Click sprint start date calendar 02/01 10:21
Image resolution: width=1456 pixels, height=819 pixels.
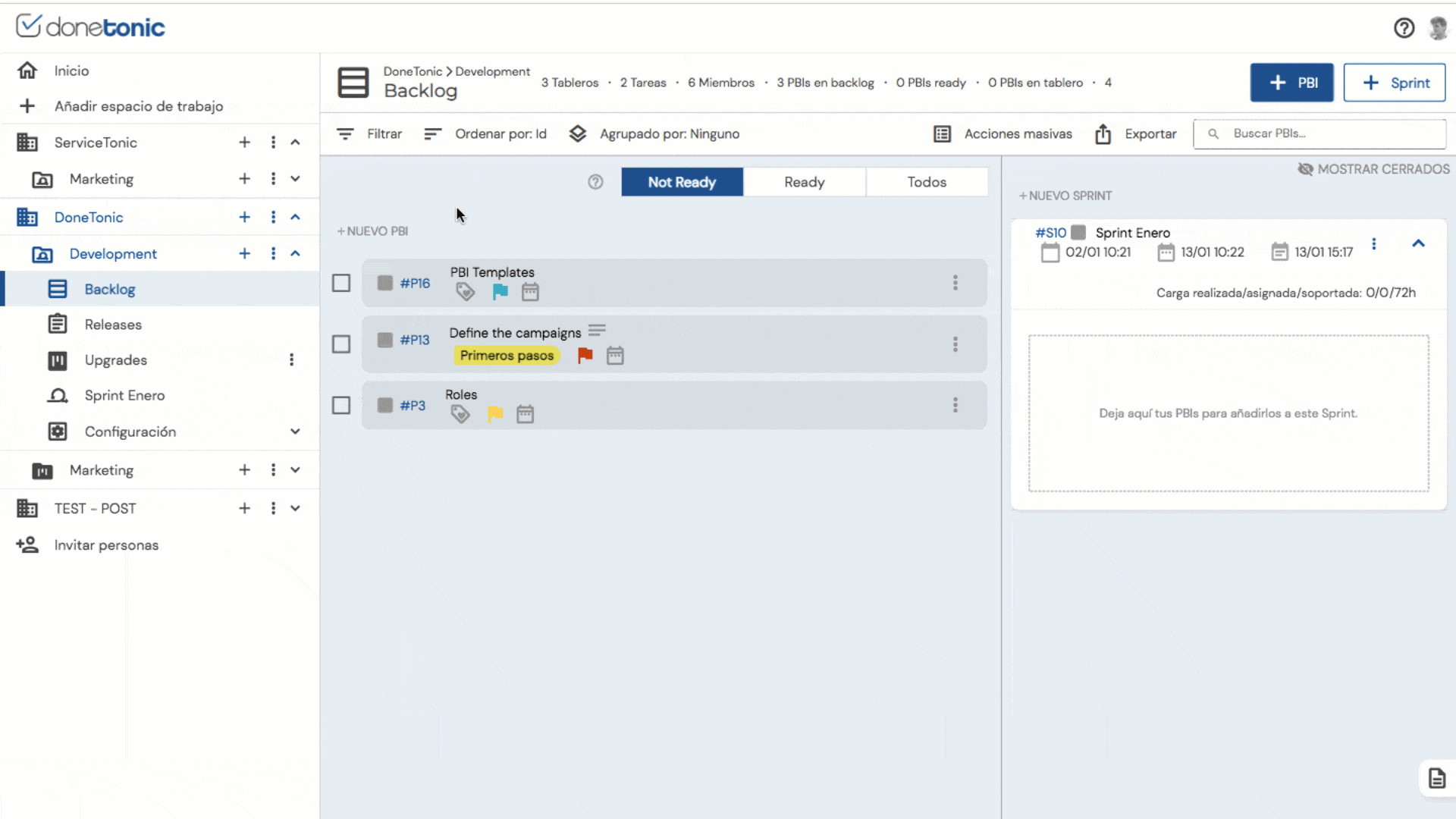point(1050,253)
